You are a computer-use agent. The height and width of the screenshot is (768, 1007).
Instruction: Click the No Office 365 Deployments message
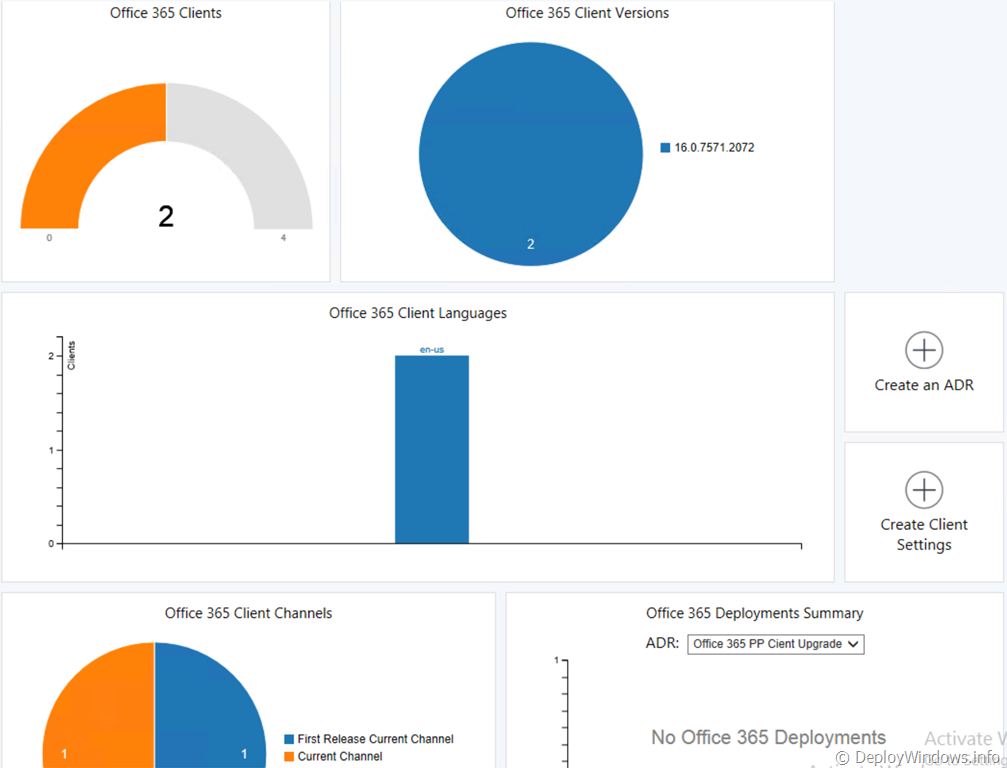point(768,738)
